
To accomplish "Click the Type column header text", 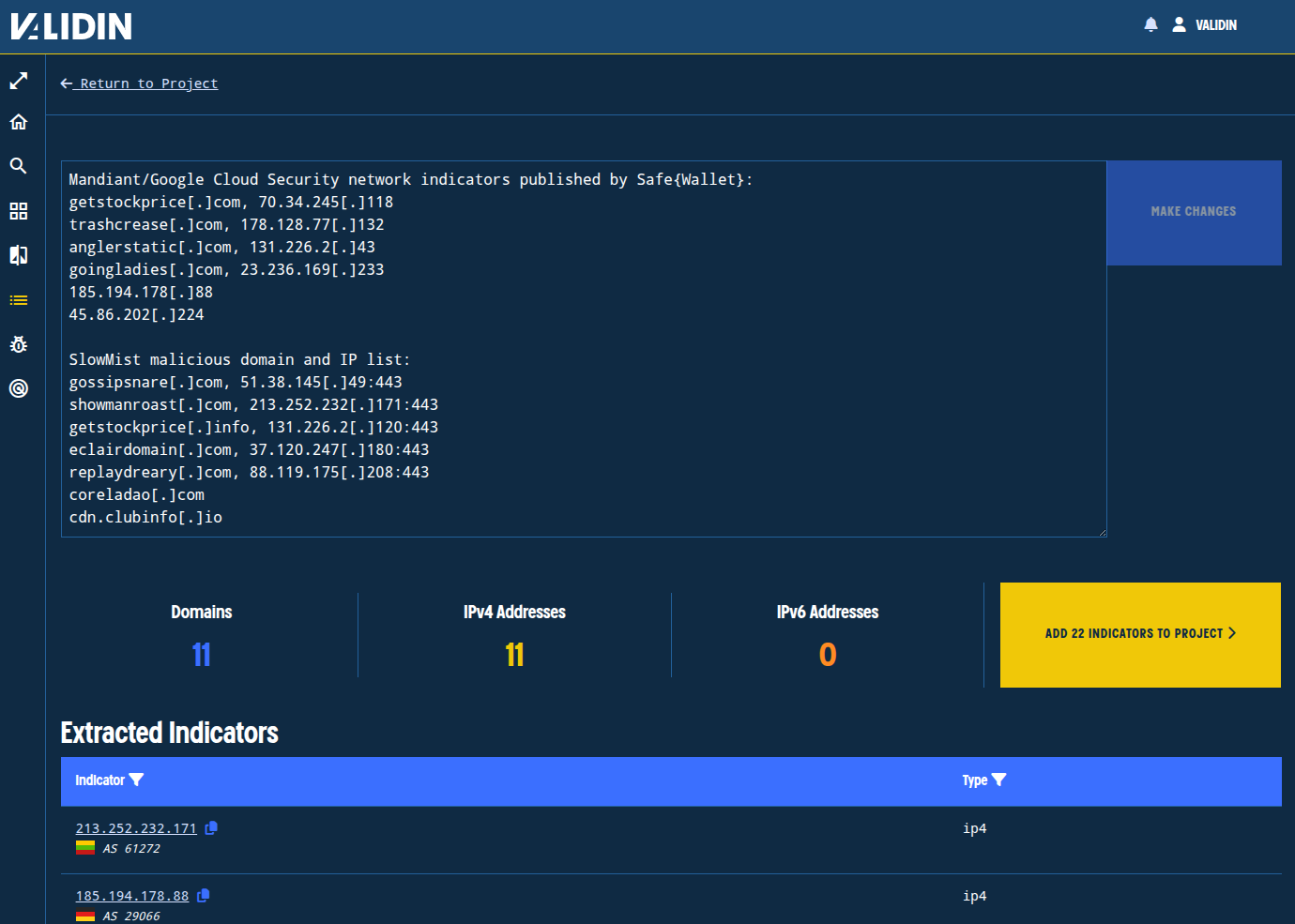I will 975,780.
